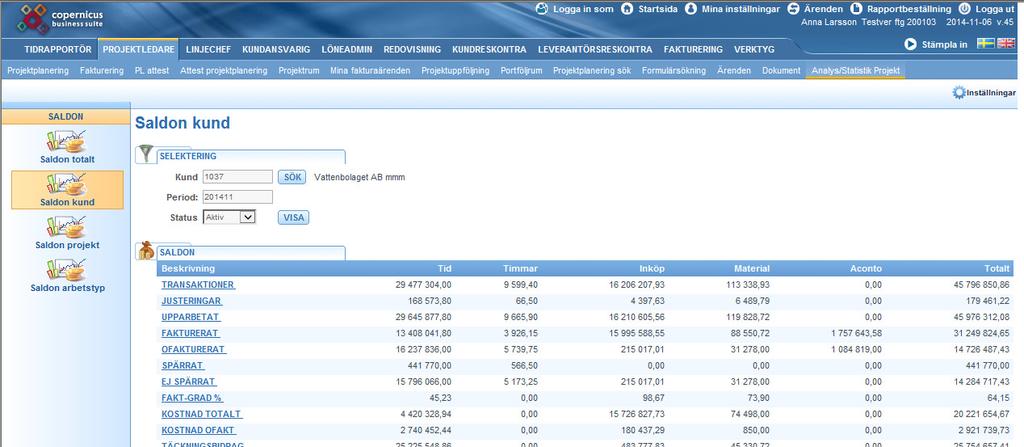Open the Status dropdown showing Aktiv
The height and width of the screenshot is (447, 1024).
[x=229, y=217]
